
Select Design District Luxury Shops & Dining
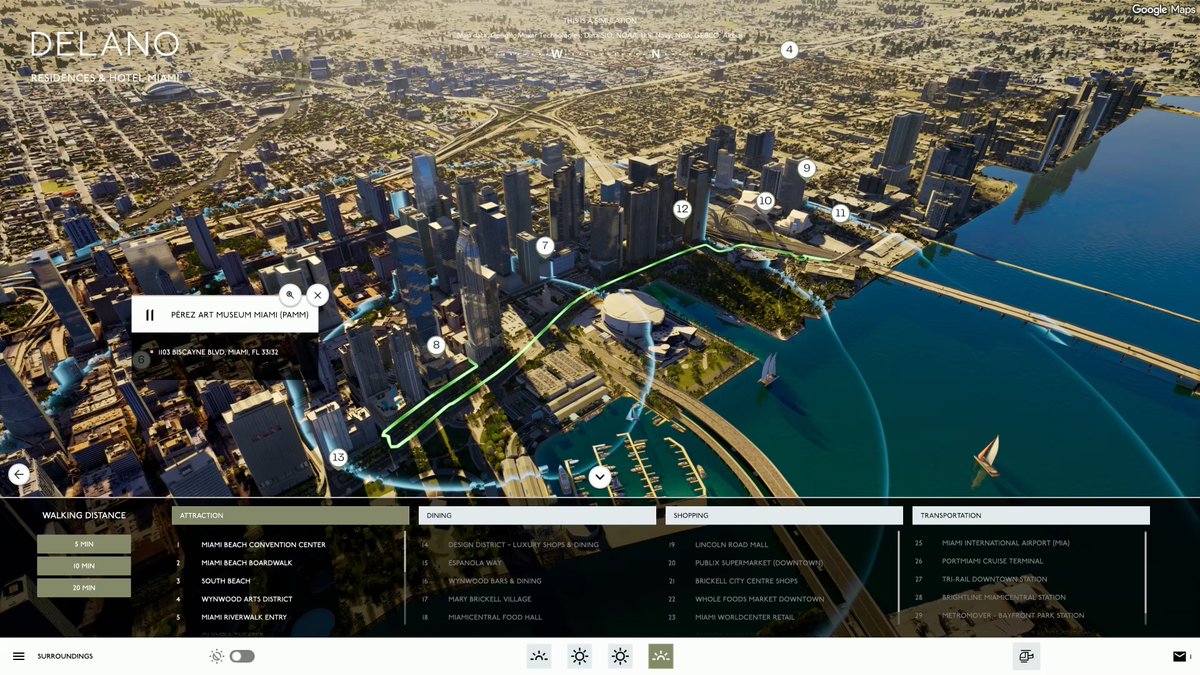click(x=523, y=545)
